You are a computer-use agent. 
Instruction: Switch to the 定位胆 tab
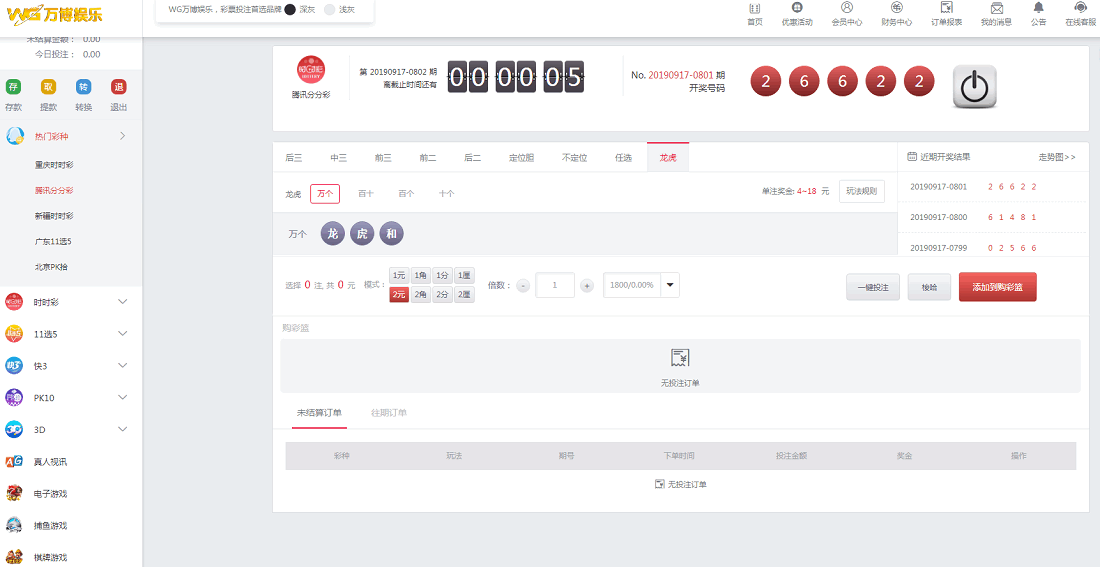tap(521, 158)
